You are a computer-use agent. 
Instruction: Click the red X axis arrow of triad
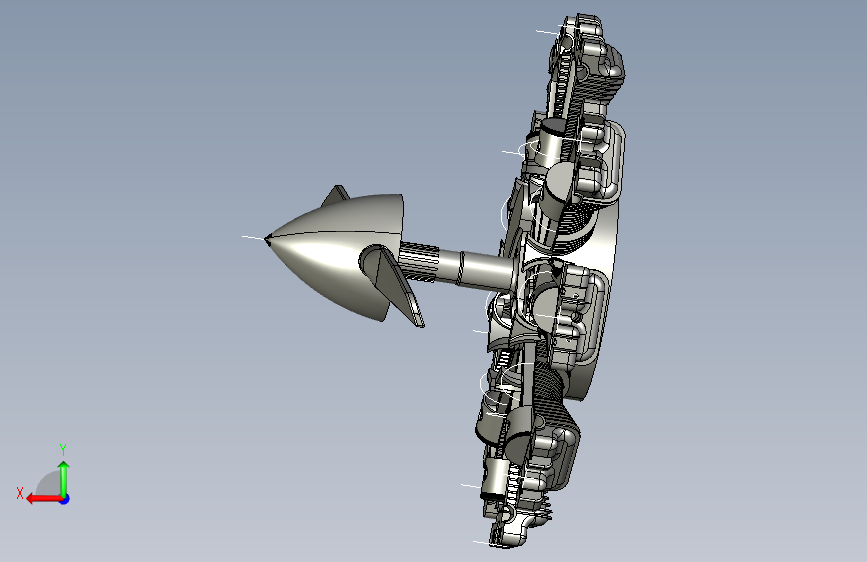click(44, 499)
